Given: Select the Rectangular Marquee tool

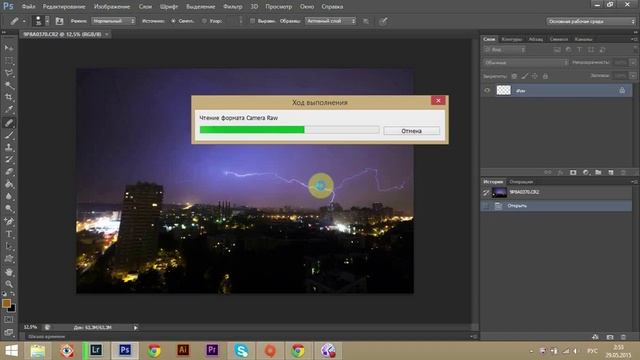Looking at the screenshot, I should click(9, 61).
